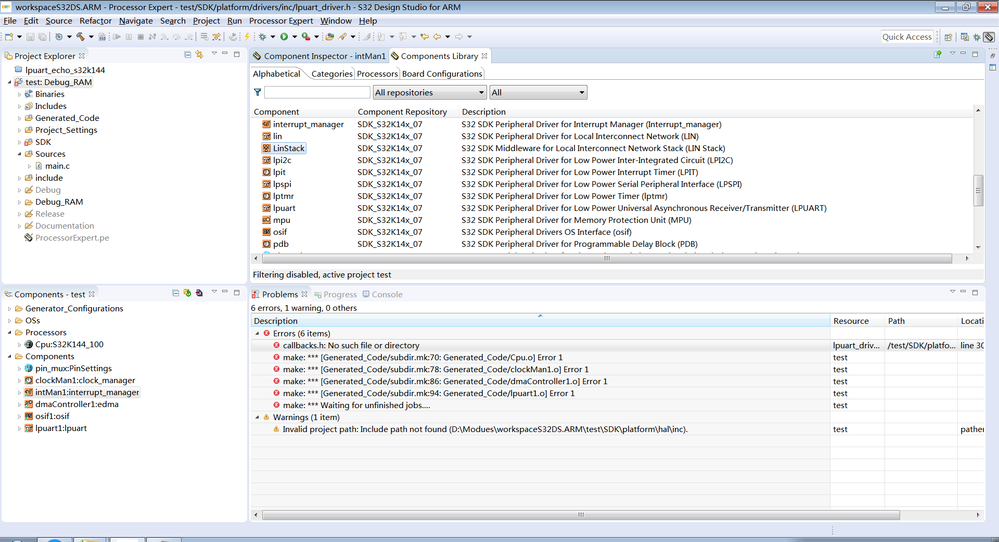Click the Debug bug icon in toolbar
The height and width of the screenshot is (542, 999).
(x=262, y=36)
